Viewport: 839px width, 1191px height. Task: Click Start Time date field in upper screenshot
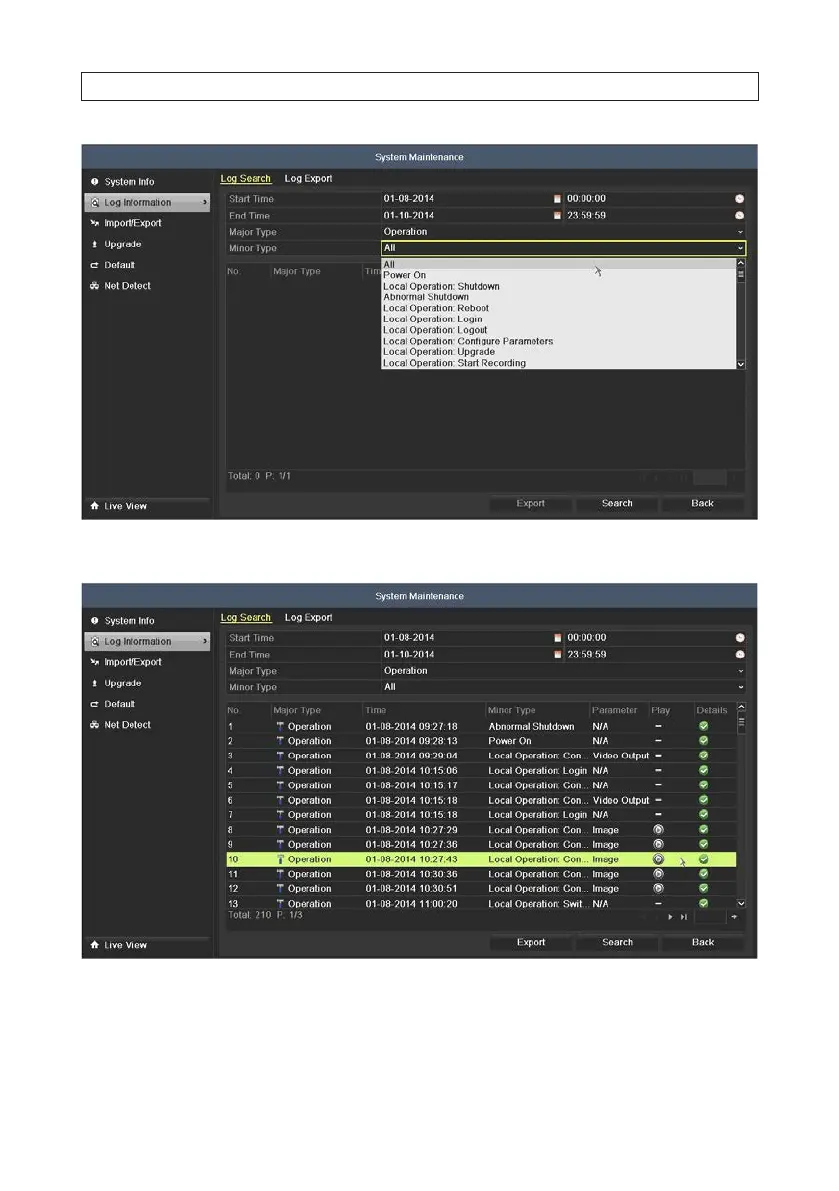(x=472, y=199)
